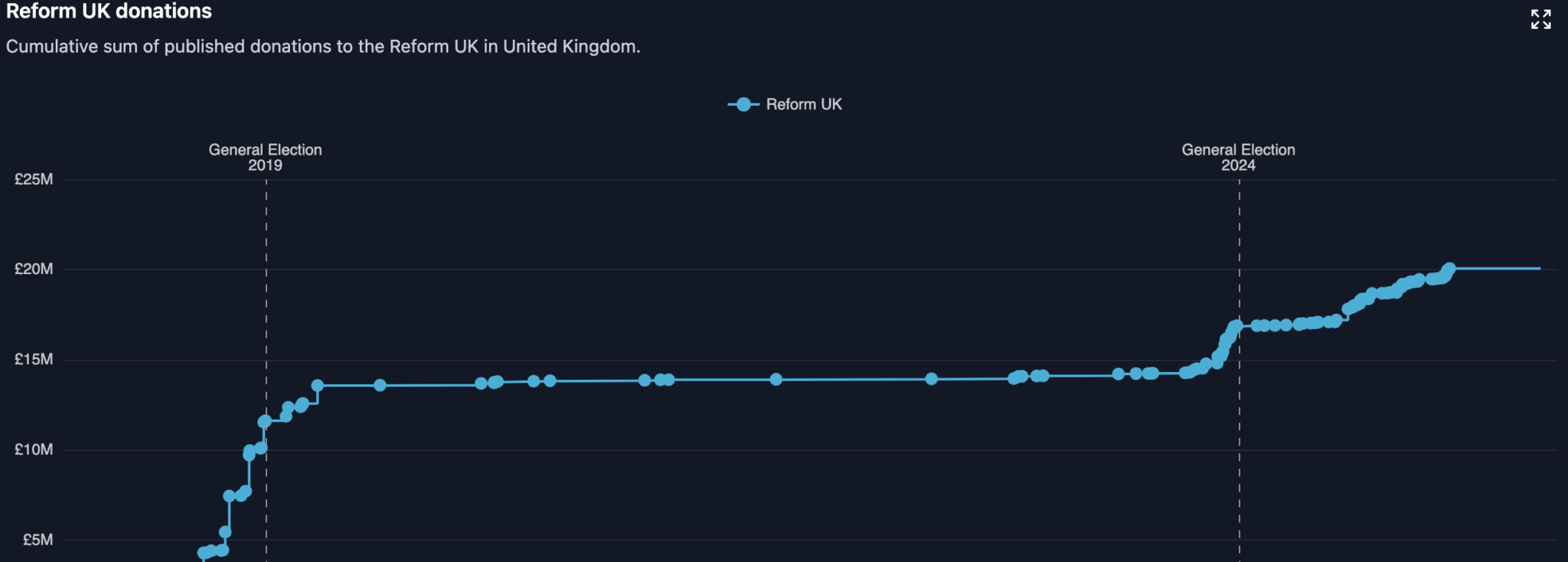Screen dimensions: 1568x562
Task: Click the data point just above £5M
Action: (225, 532)
